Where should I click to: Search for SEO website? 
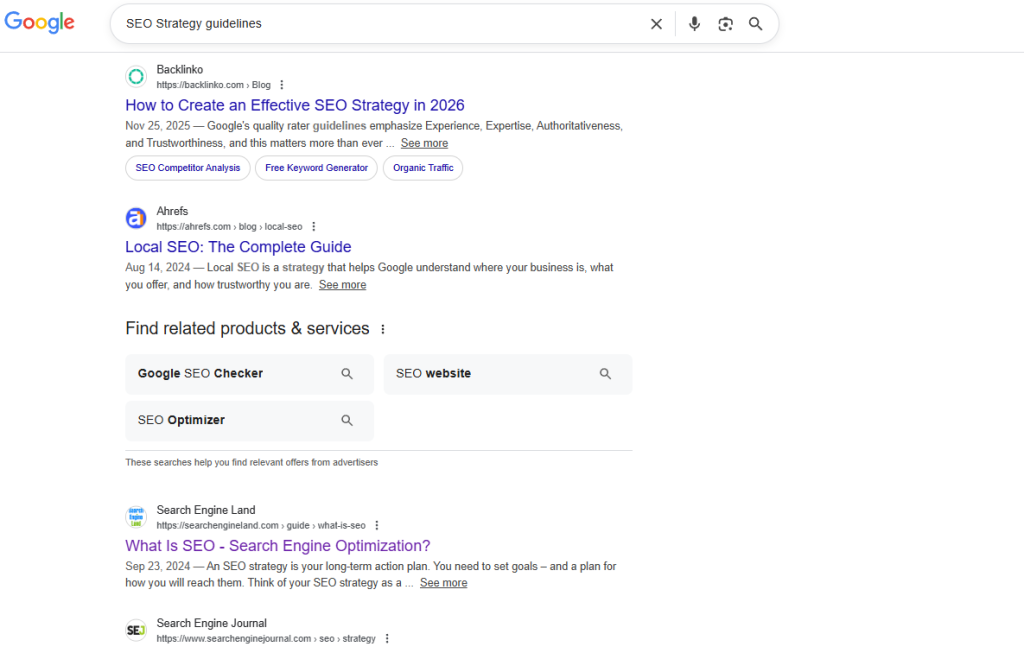[508, 374]
